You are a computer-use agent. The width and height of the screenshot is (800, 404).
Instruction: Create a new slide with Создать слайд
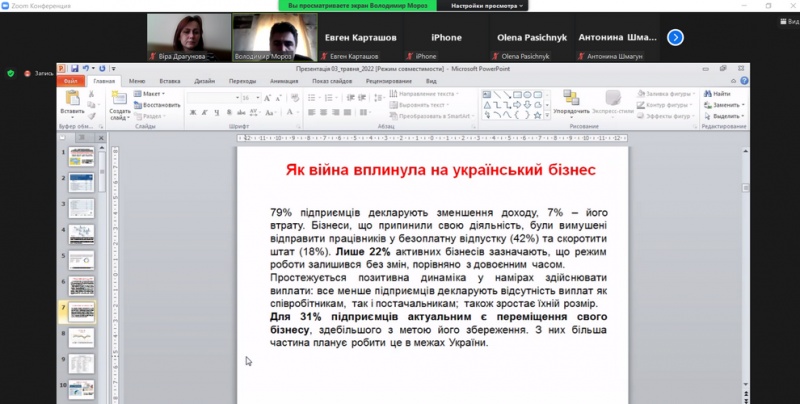119,99
